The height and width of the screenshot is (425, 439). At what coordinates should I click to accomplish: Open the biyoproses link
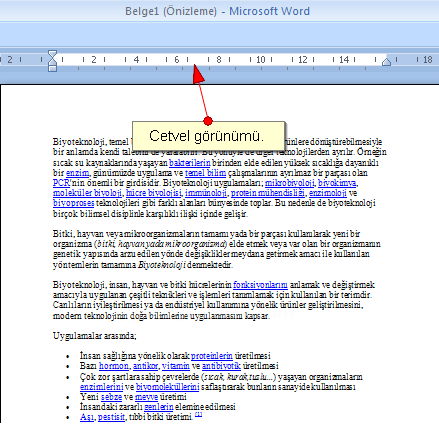[x=73, y=203]
